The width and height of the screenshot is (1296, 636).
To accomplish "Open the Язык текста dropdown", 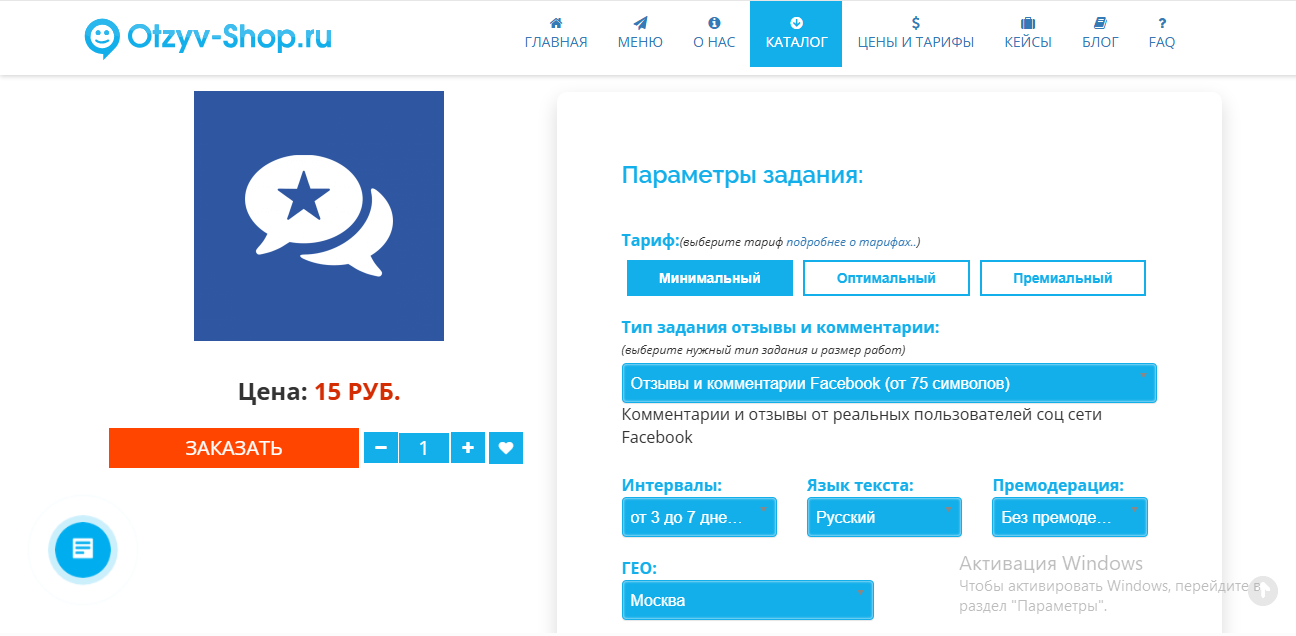I will [883, 516].
